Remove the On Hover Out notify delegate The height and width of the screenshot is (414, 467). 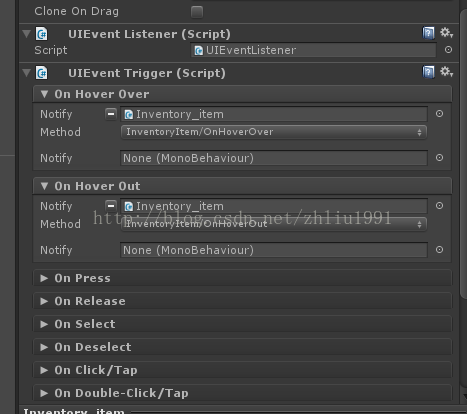[x=111, y=206]
